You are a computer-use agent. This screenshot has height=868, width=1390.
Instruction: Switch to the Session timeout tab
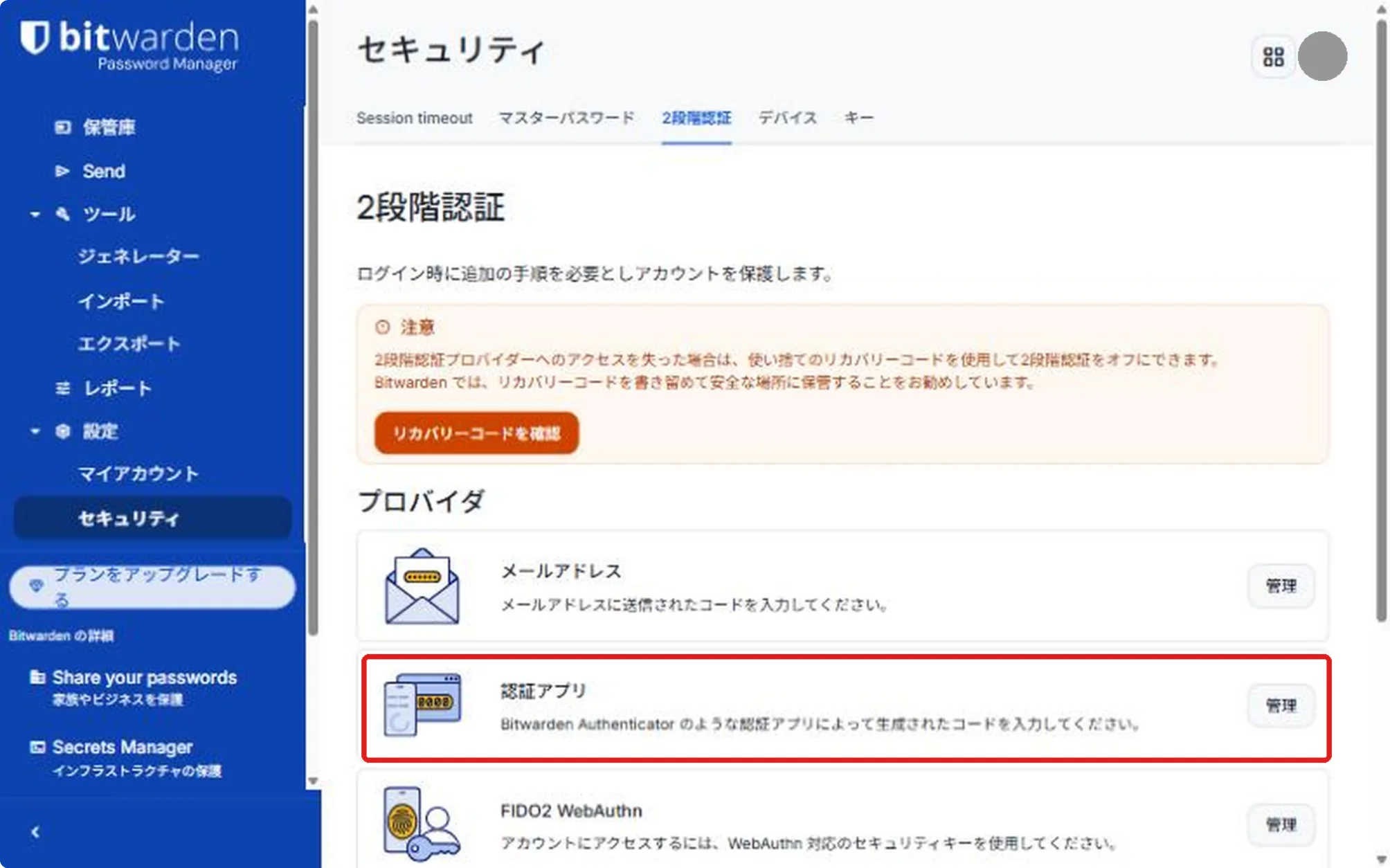click(x=414, y=118)
